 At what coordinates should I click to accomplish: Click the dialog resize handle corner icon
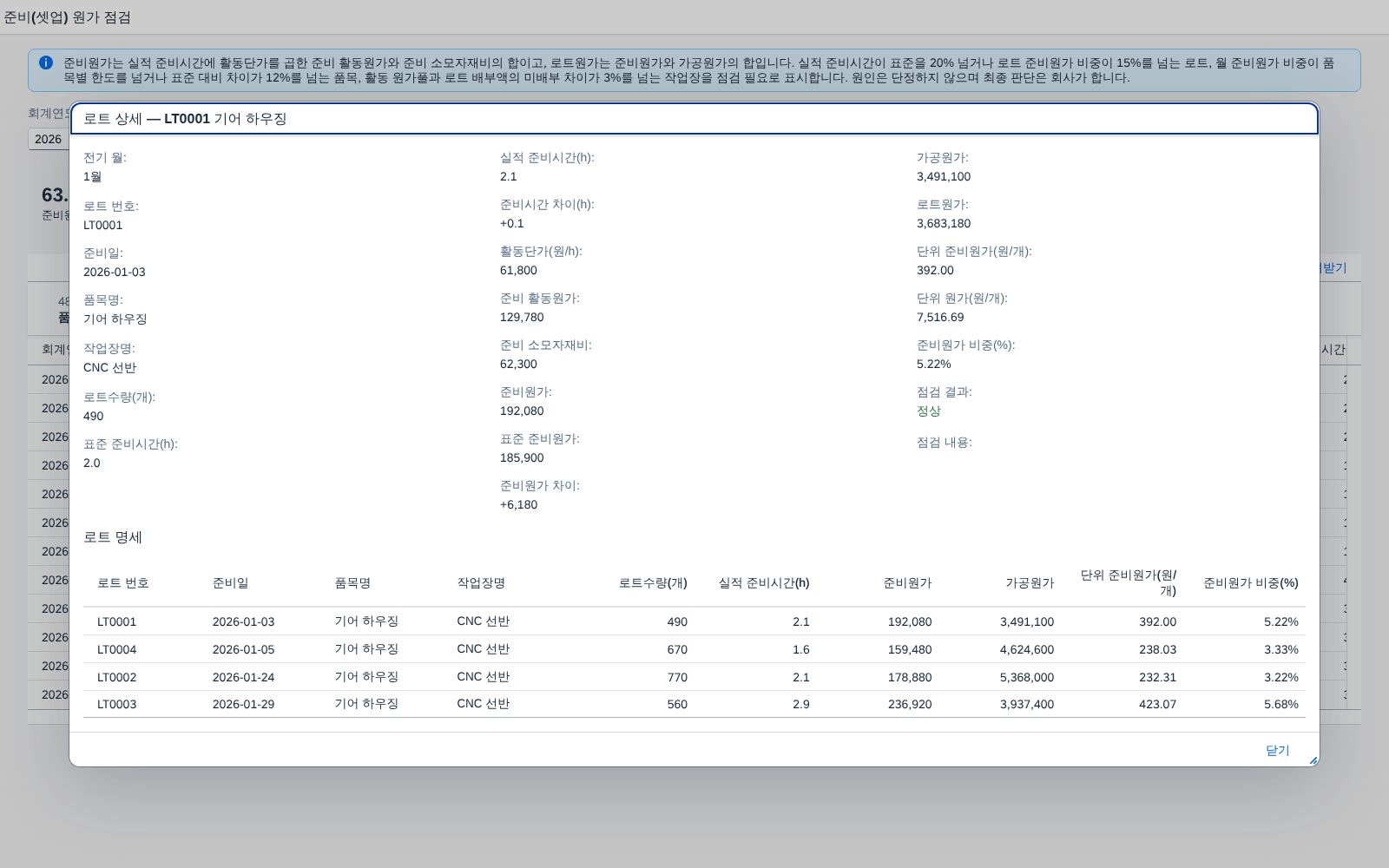coord(1313,760)
